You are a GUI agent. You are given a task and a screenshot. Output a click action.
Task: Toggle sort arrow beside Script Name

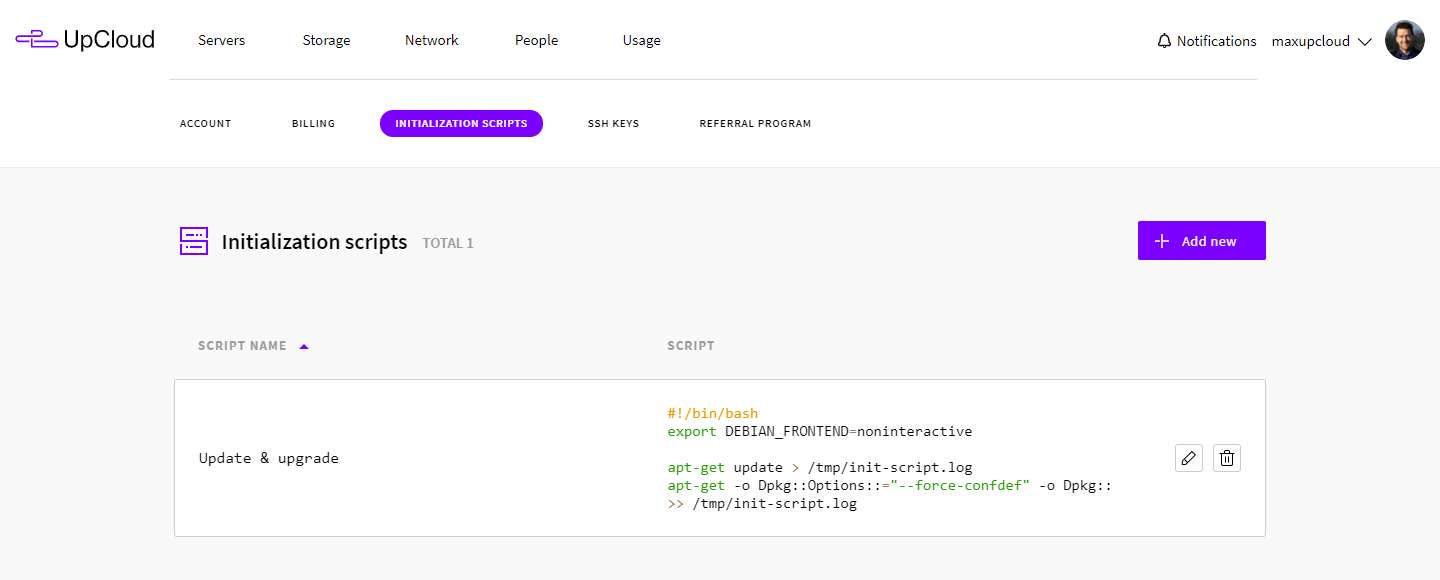[x=304, y=346]
